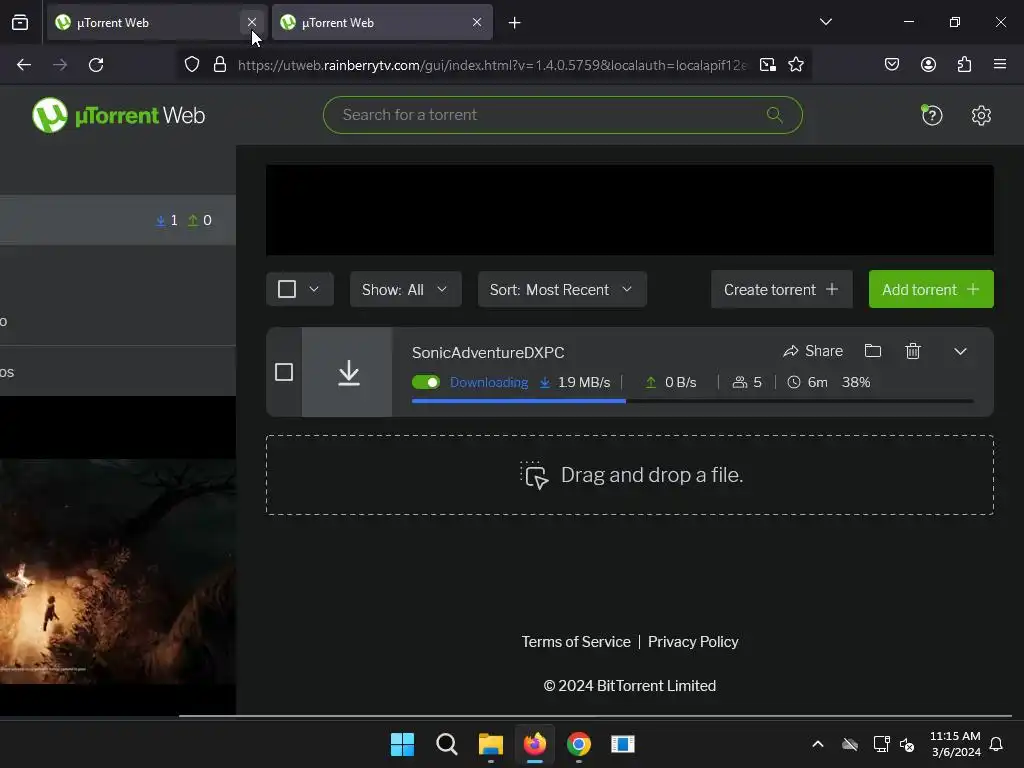1024x768 pixels.
Task: Open Firefox hamburger application menu
Action: pyautogui.click(x=1000, y=64)
